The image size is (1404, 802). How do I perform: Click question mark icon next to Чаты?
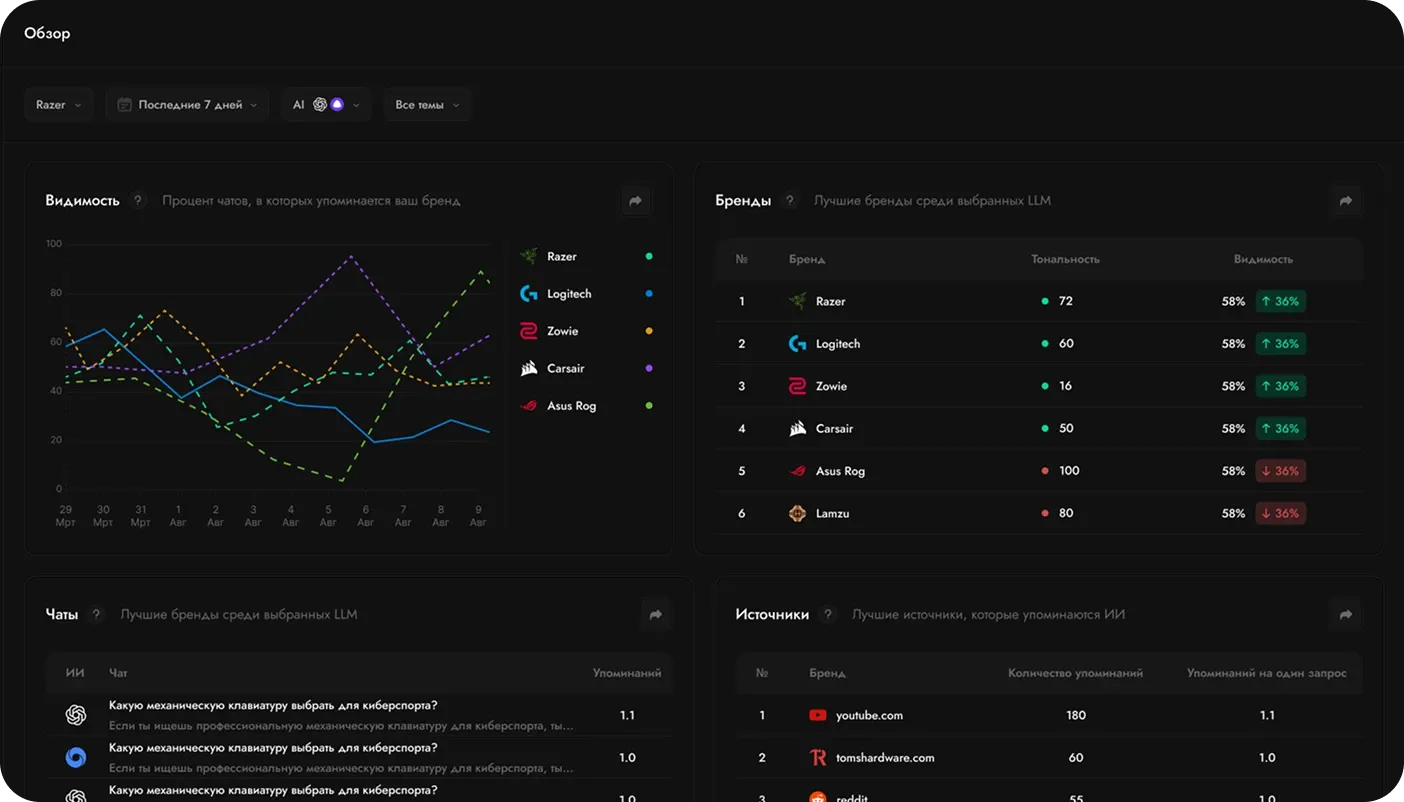(x=97, y=615)
